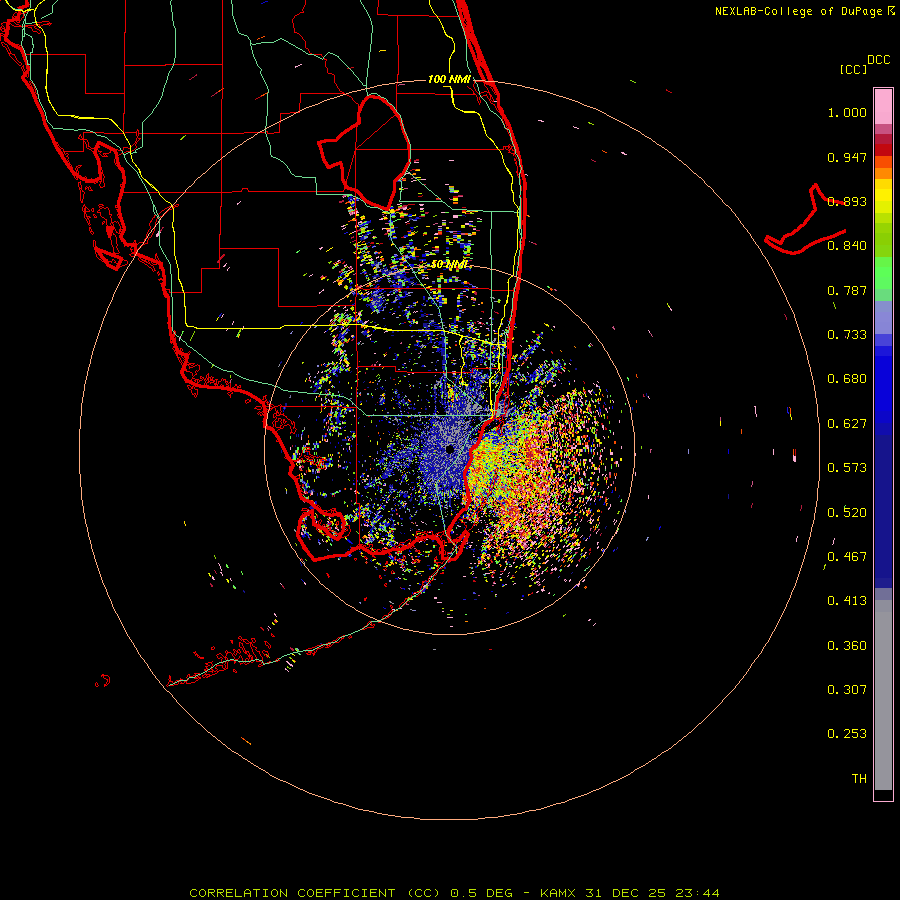Click the TH threshold label

coord(859,779)
